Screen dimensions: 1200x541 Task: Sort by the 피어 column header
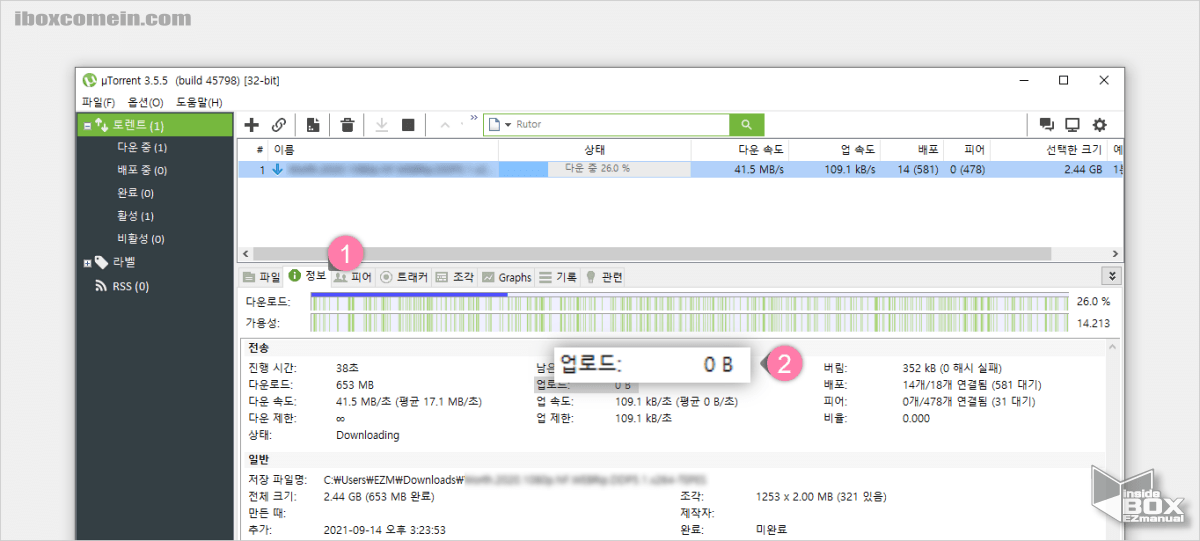point(967,149)
